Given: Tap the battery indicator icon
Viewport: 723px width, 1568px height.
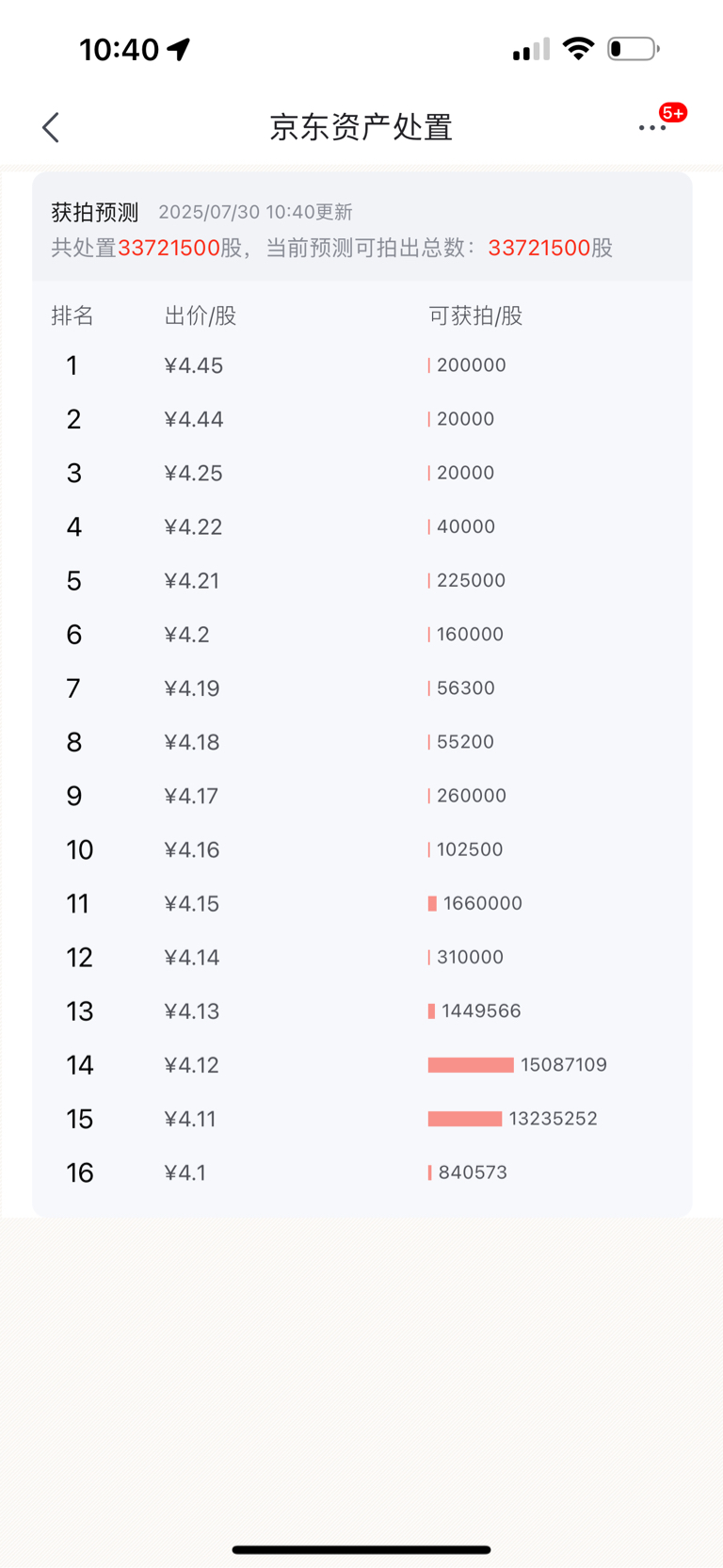Looking at the screenshot, I should pyautogui.click(x=633, y=49).
